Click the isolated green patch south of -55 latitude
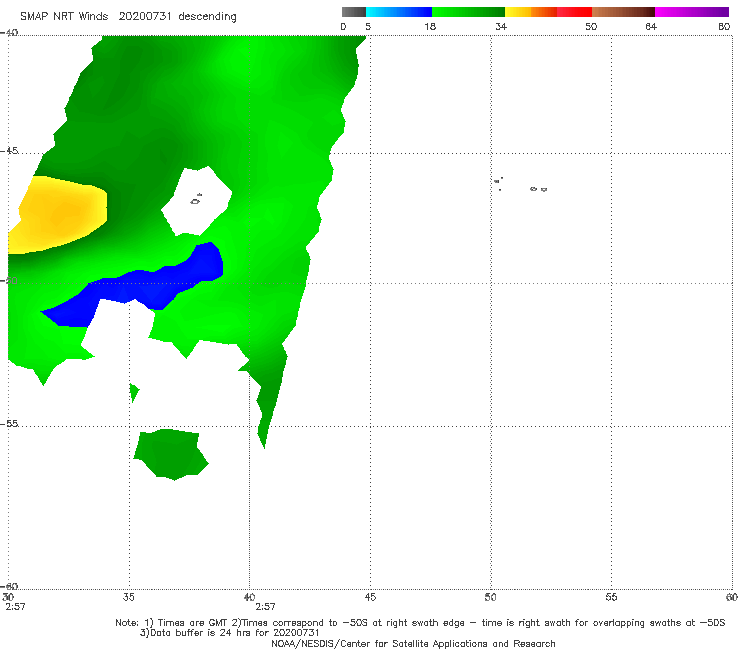The image size is (740, 650). 171,455
